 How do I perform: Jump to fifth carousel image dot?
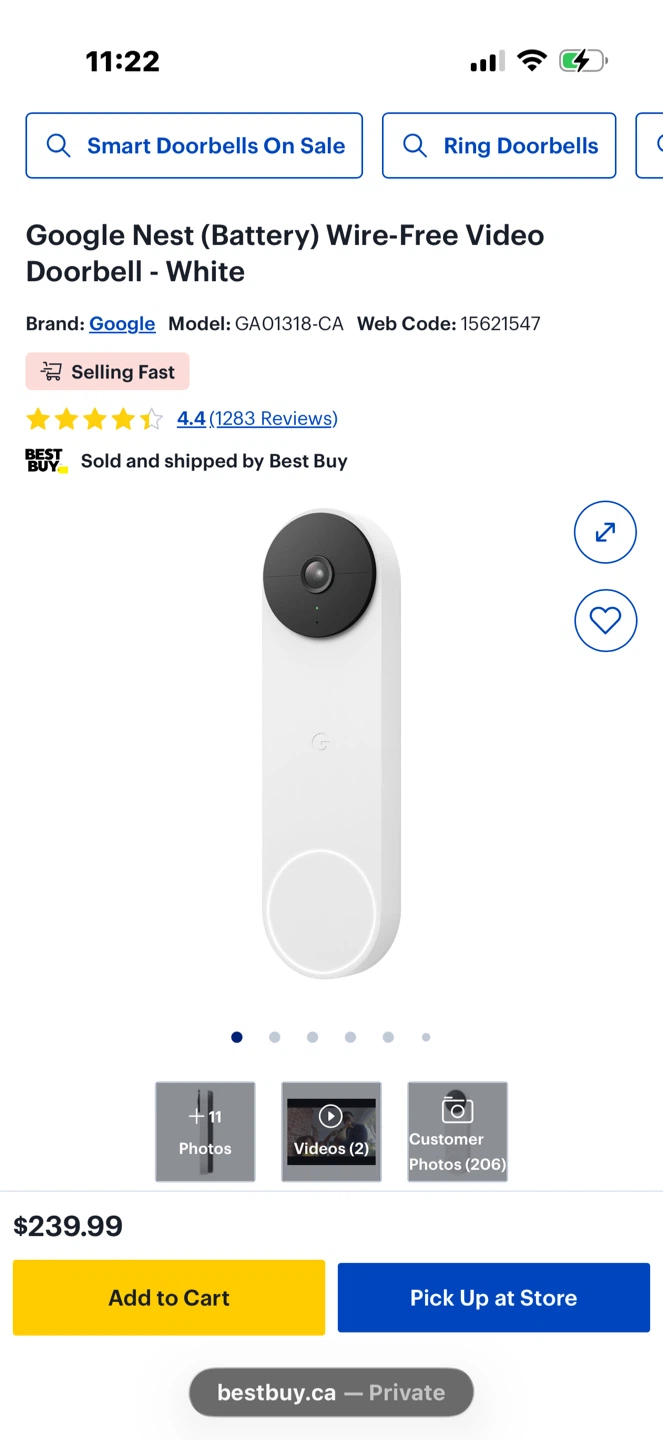[x=388, y=1037]
